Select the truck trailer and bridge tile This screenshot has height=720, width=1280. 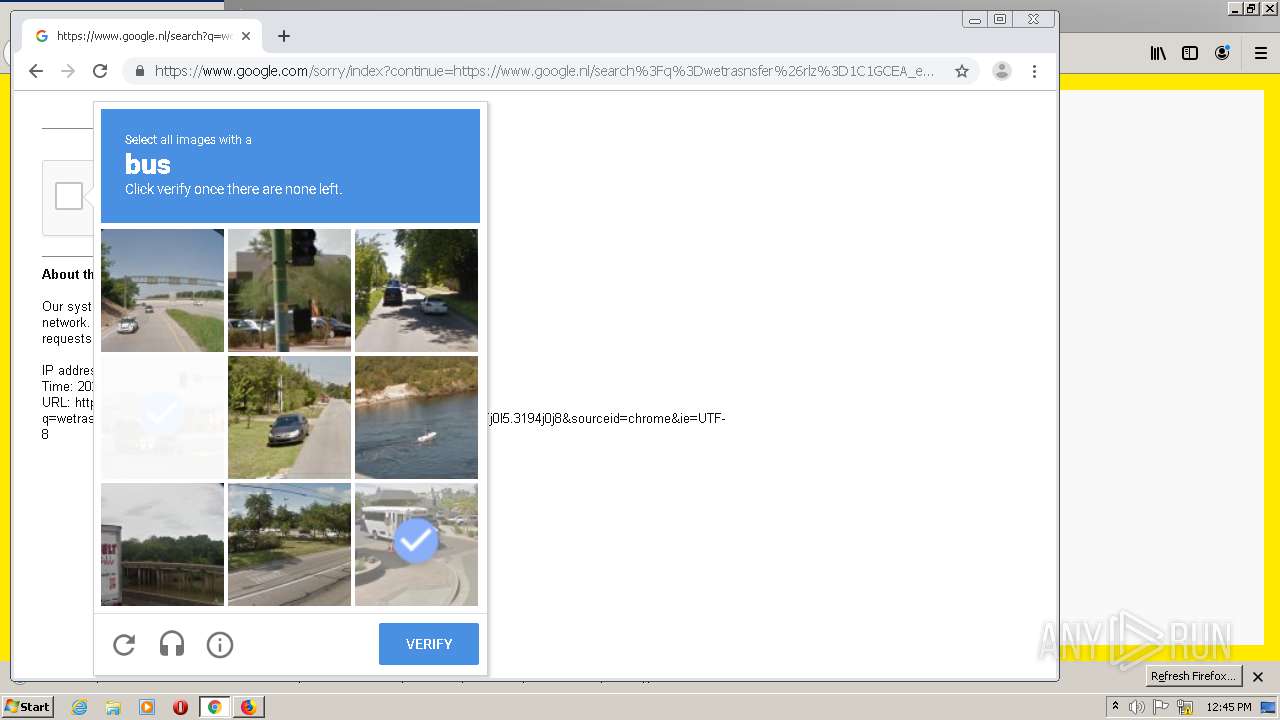[x=162, y=544]
